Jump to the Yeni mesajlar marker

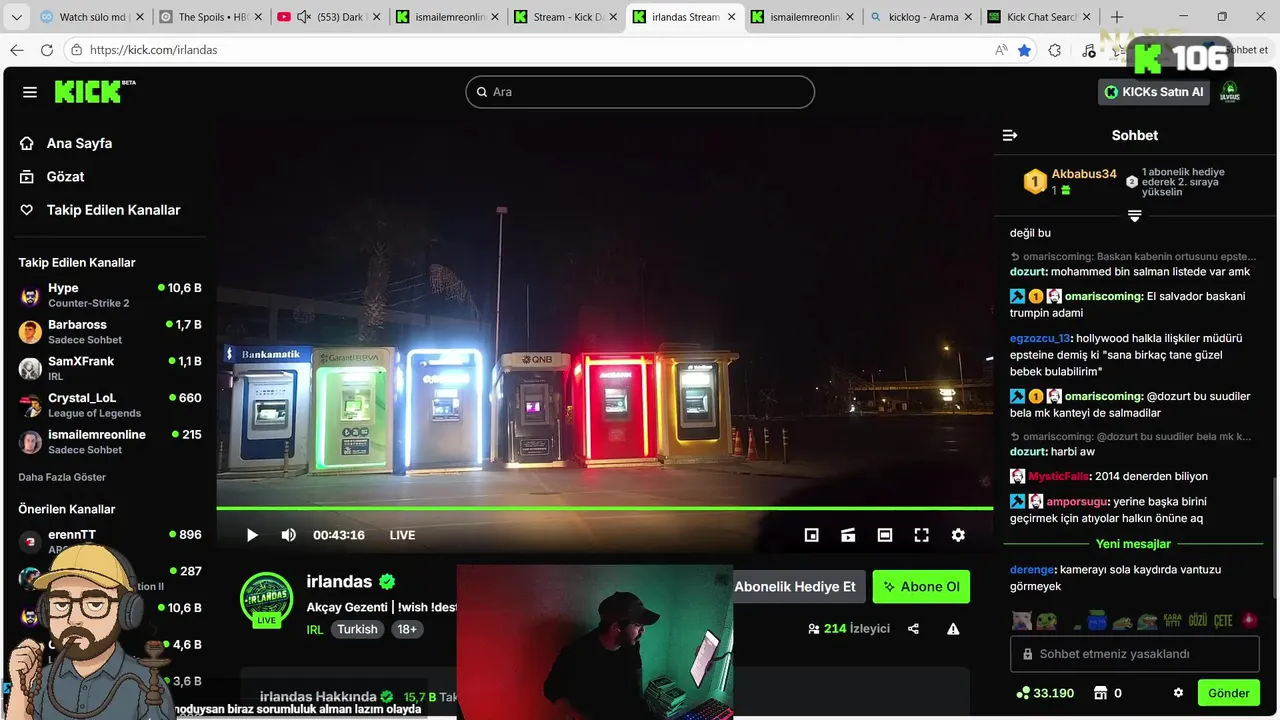[x=1133, y=544]
